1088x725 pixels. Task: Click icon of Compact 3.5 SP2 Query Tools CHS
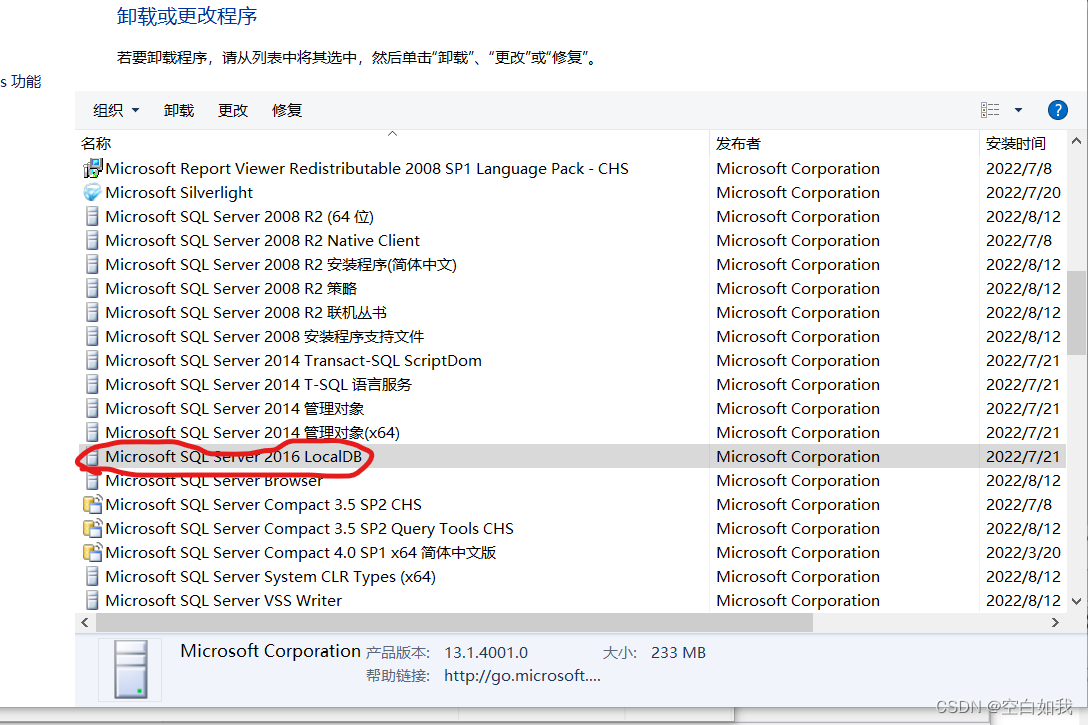(92, 529)
